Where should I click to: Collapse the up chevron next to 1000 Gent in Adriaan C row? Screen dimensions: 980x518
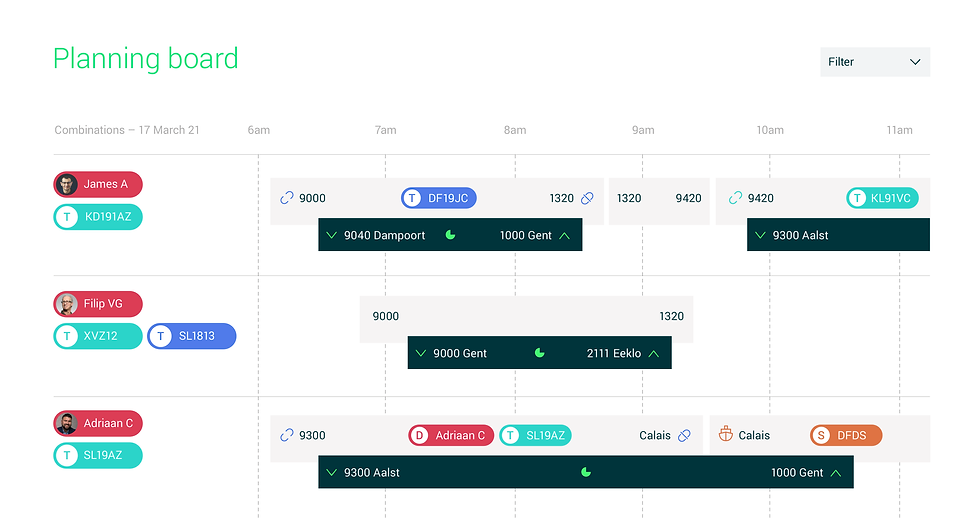(836, 473)
